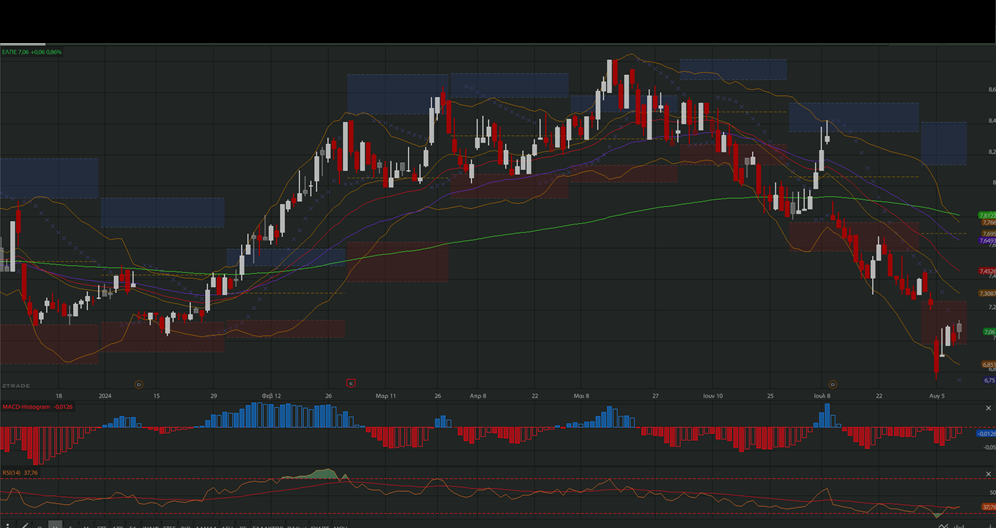Close the MACD-Histogram indicator panel
The height and width of the screenshot is (528, 996).
pyautogui.click(x=988, y=408)
